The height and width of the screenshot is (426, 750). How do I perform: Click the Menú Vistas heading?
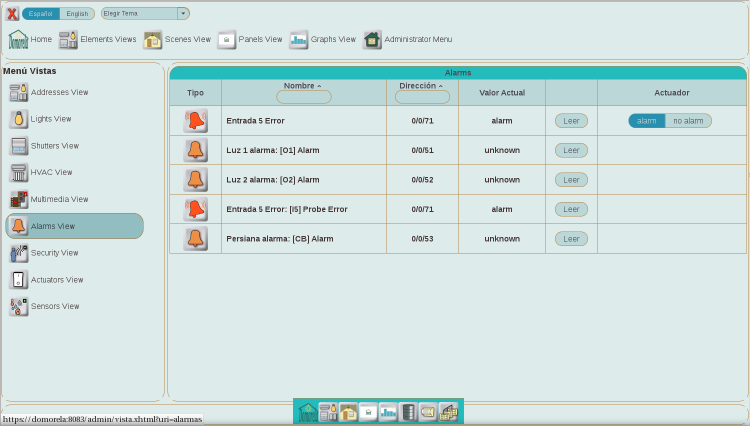point(30,71)
